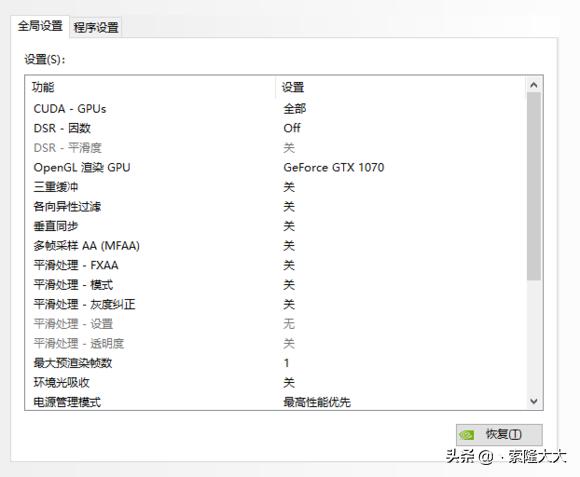
Task: Click the 功能 column header
Action: (151, 87)
